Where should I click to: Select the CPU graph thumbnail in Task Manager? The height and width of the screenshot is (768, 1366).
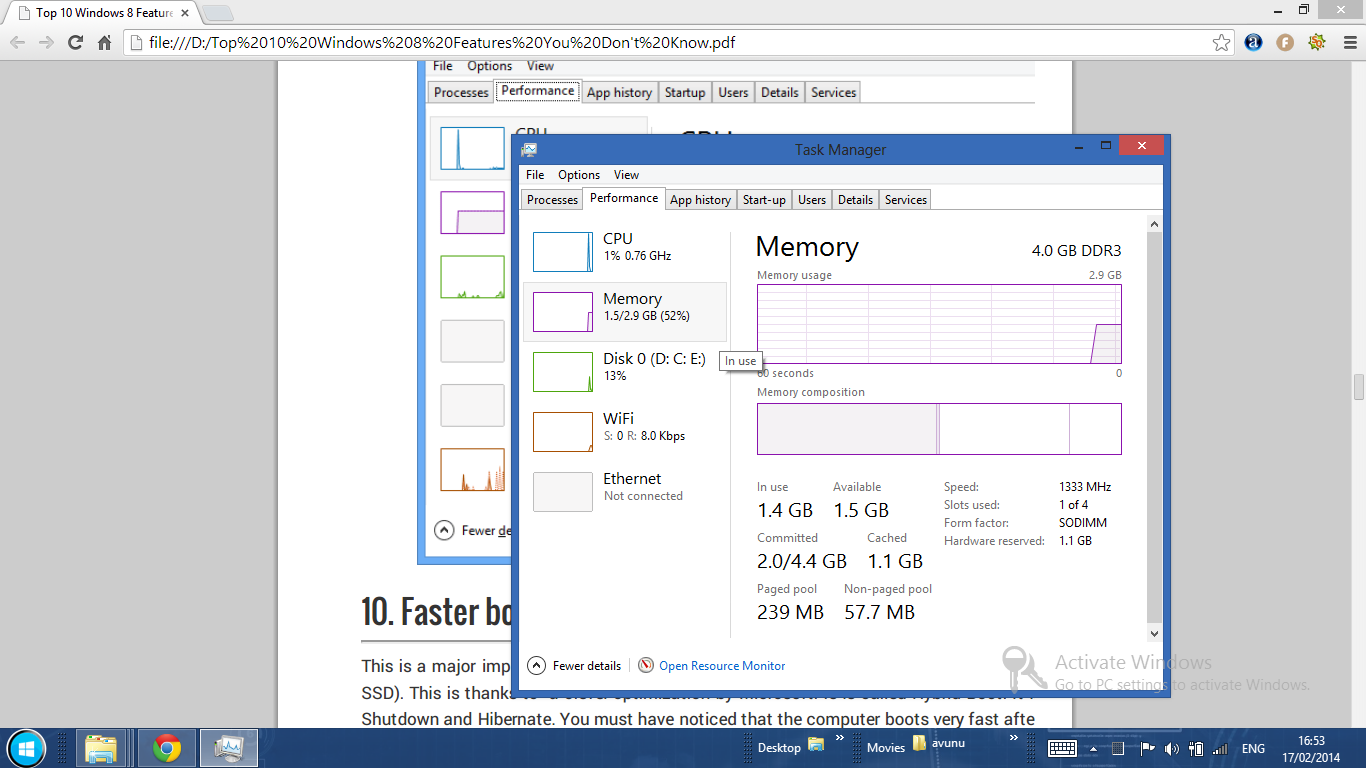point(563,252)
